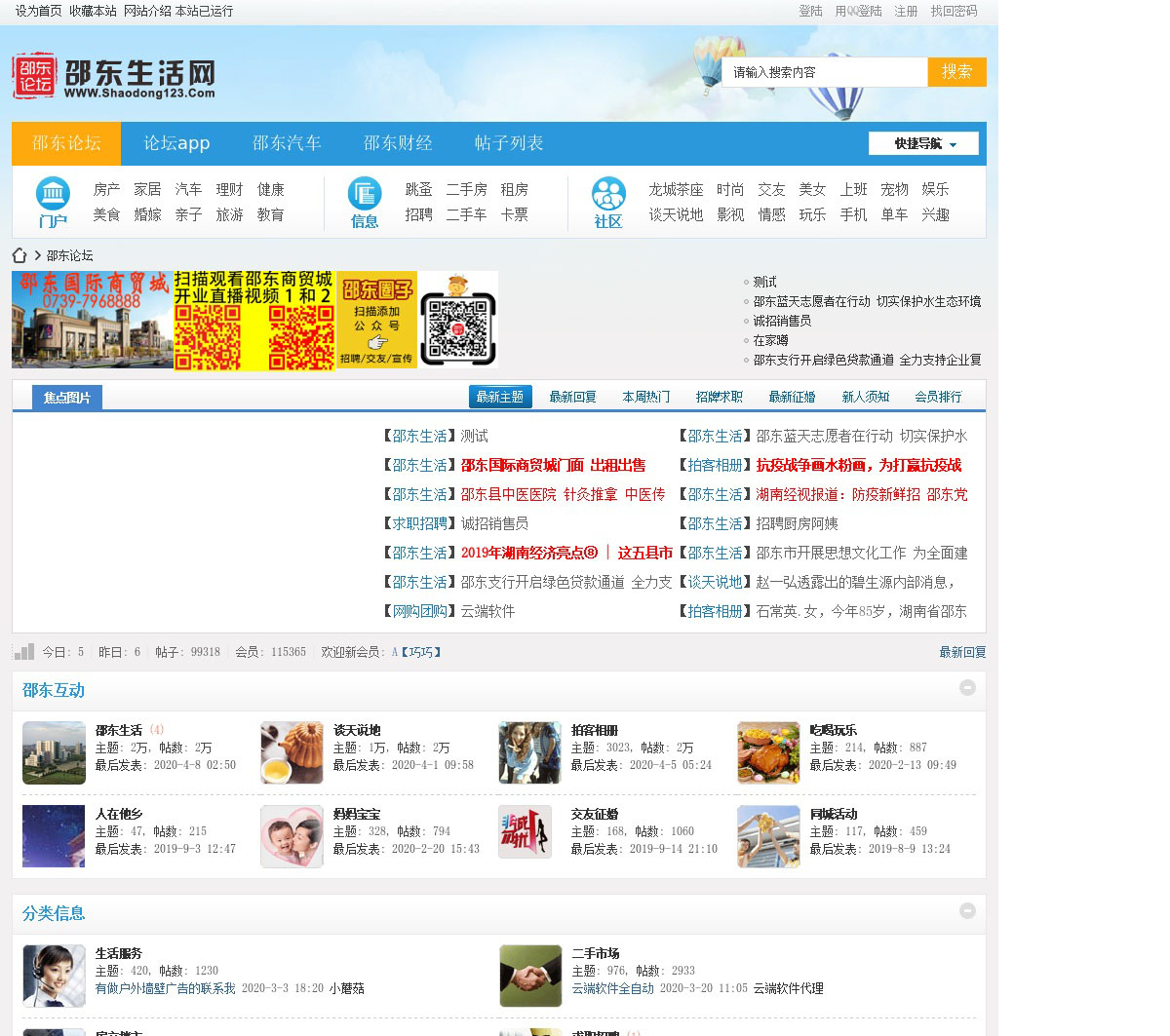The width and height of the screenshot is (1170, 1036).
Task: Open the 拍客相册 forum thumbnail
Action: (529, 752)
